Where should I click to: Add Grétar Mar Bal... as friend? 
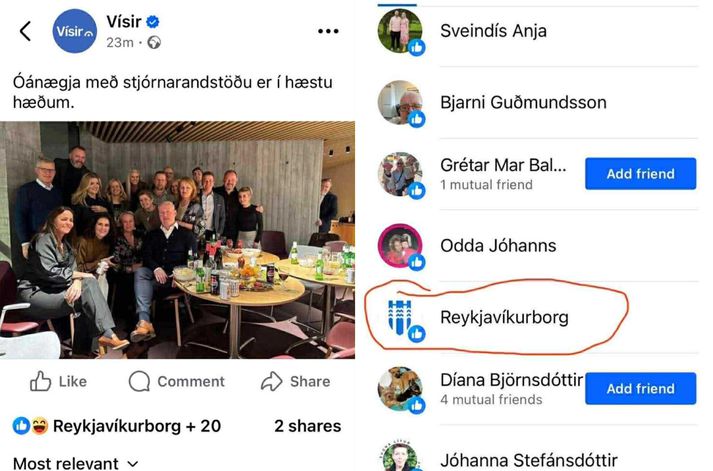pyautogui.click(x=640, y=174)
